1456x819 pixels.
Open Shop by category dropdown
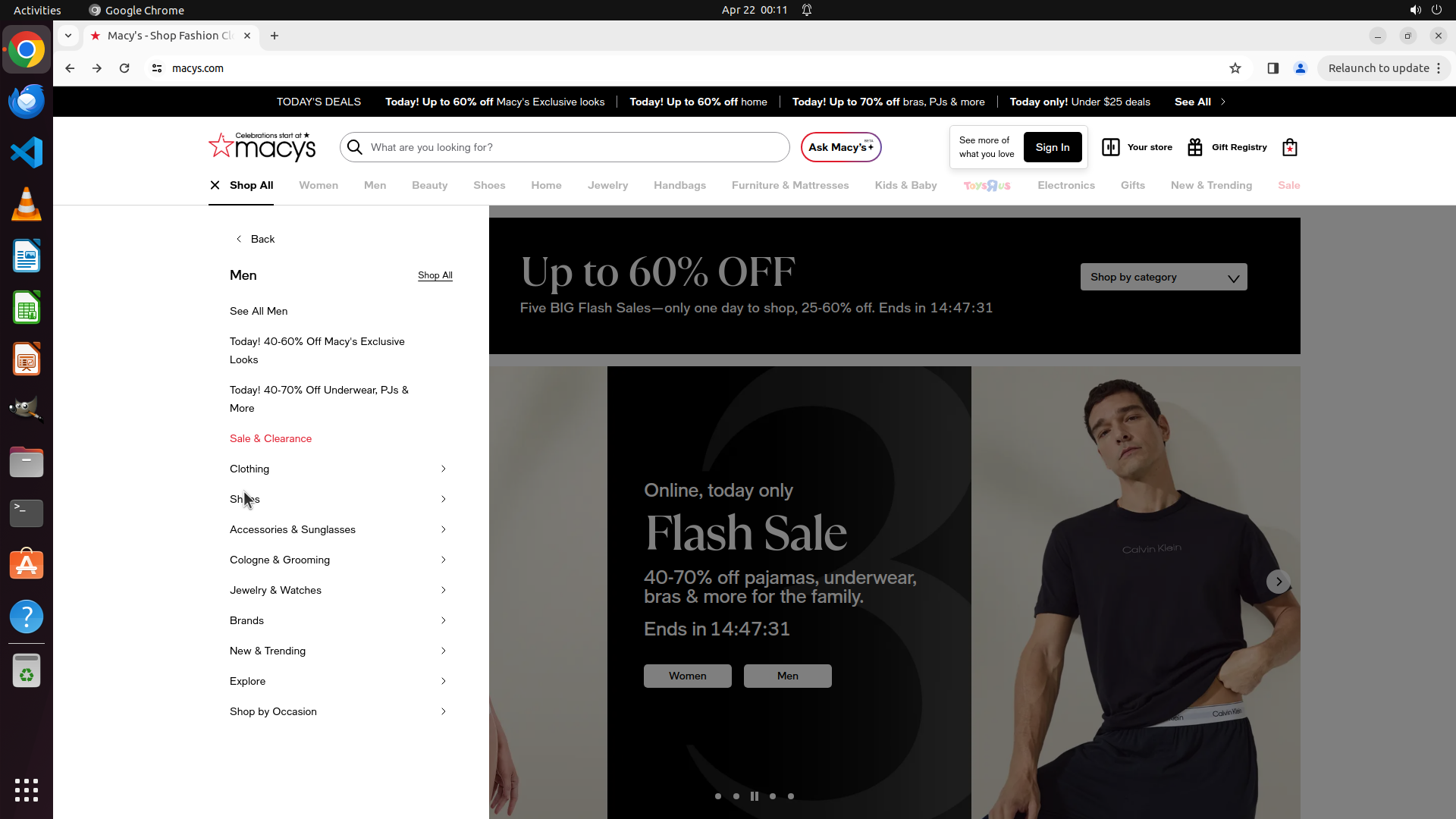tap(1163, 278)
